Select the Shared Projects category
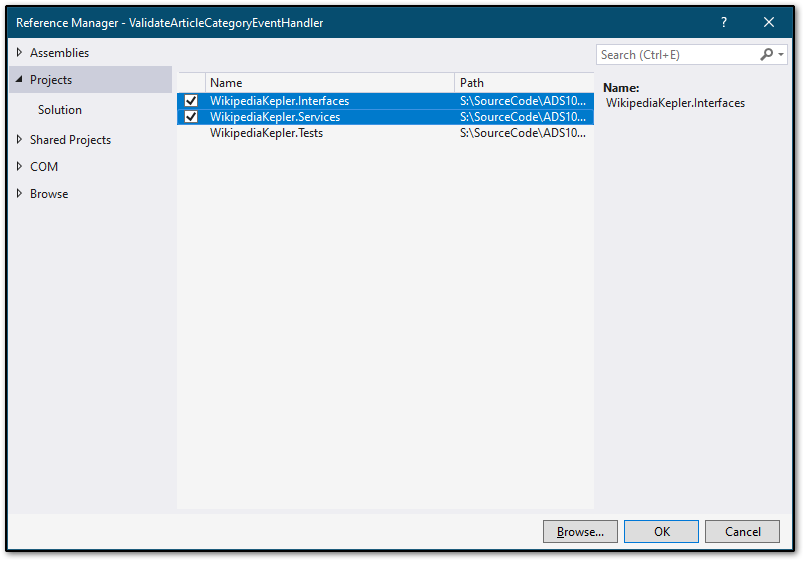804x561 pixels. coord(70,139)
